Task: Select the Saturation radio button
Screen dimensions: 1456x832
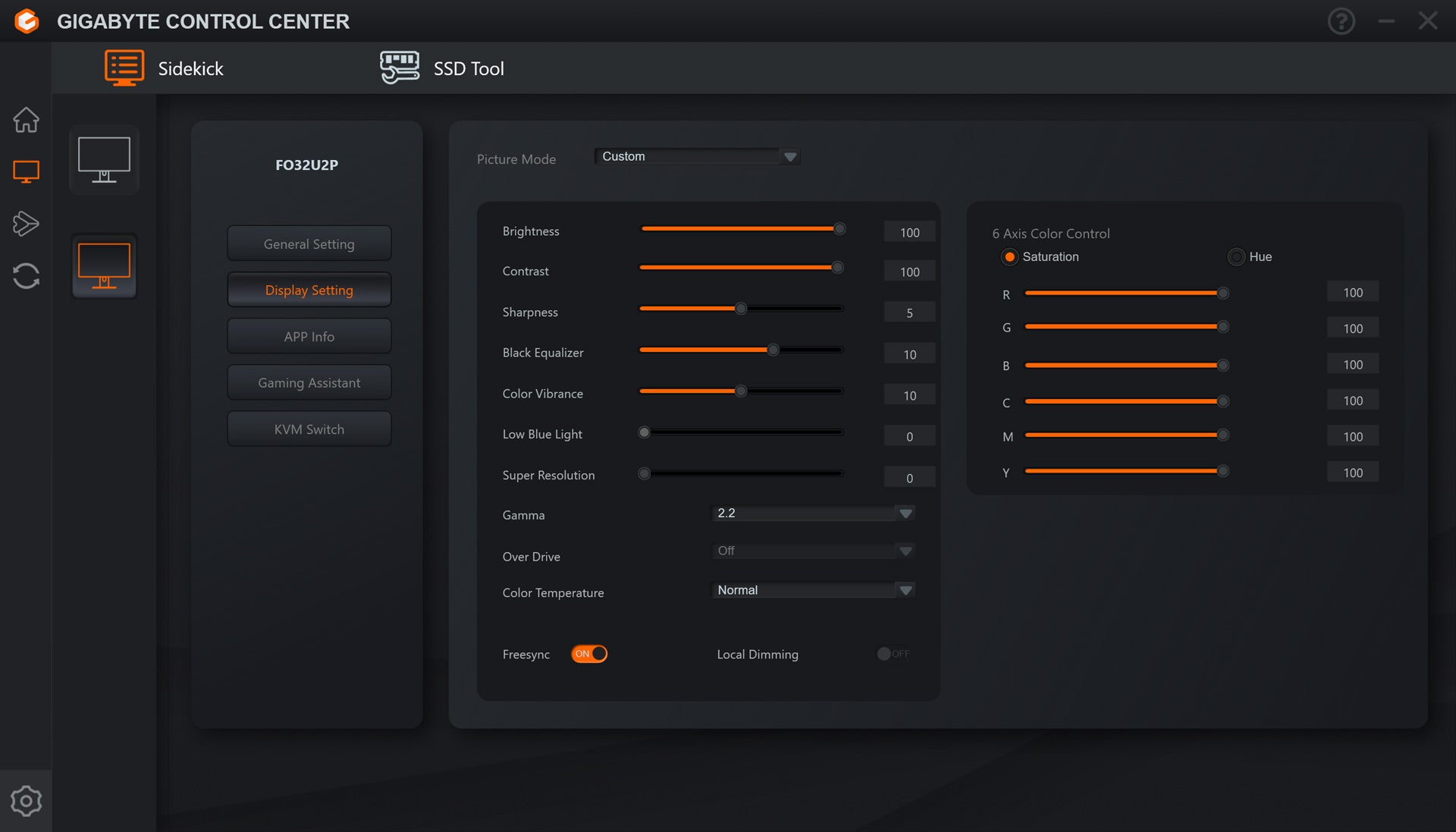Action: [x=1009, y=257]
